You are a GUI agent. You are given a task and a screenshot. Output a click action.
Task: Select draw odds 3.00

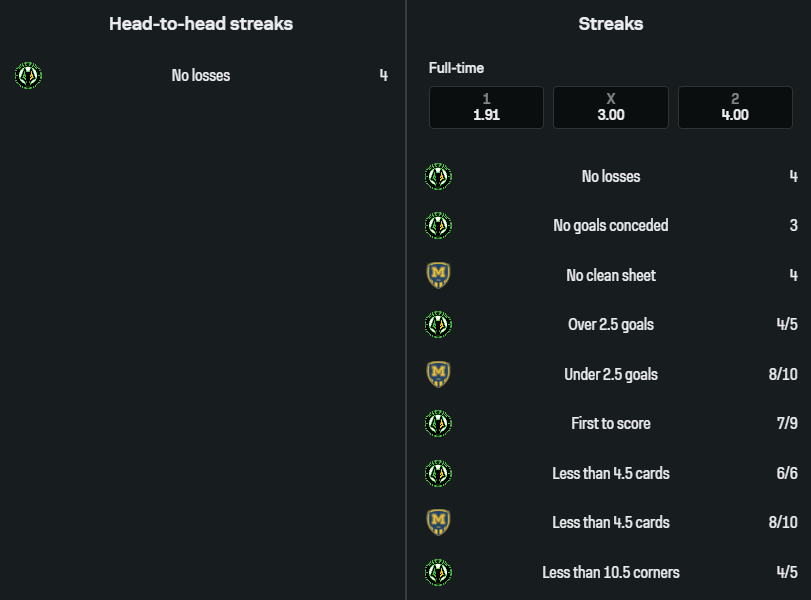pos(611,107)
